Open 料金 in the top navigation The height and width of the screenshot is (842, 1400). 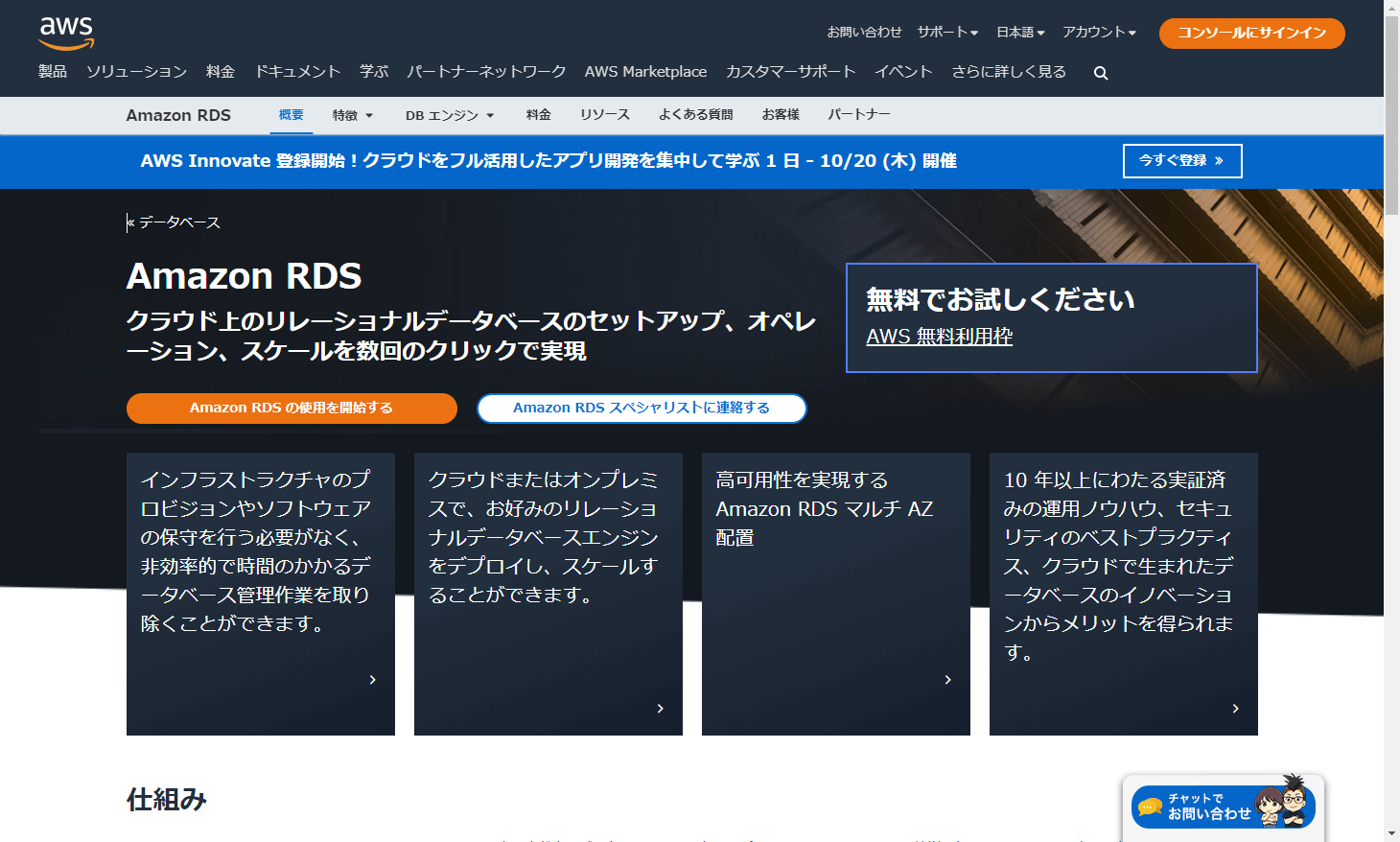[221, 72]
